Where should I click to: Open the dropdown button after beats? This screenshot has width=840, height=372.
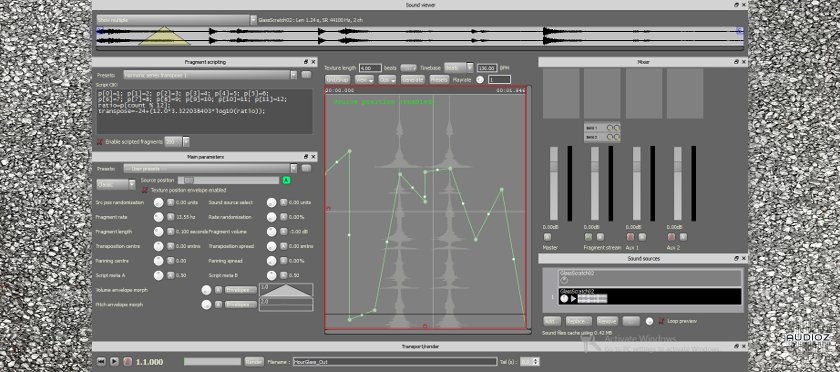tap(409, 68)
